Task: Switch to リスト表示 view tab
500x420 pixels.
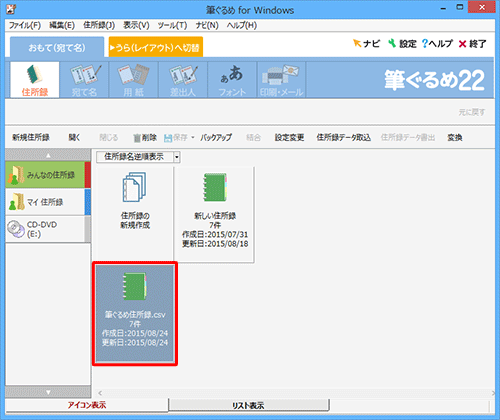Action: [x=248, y=406]
